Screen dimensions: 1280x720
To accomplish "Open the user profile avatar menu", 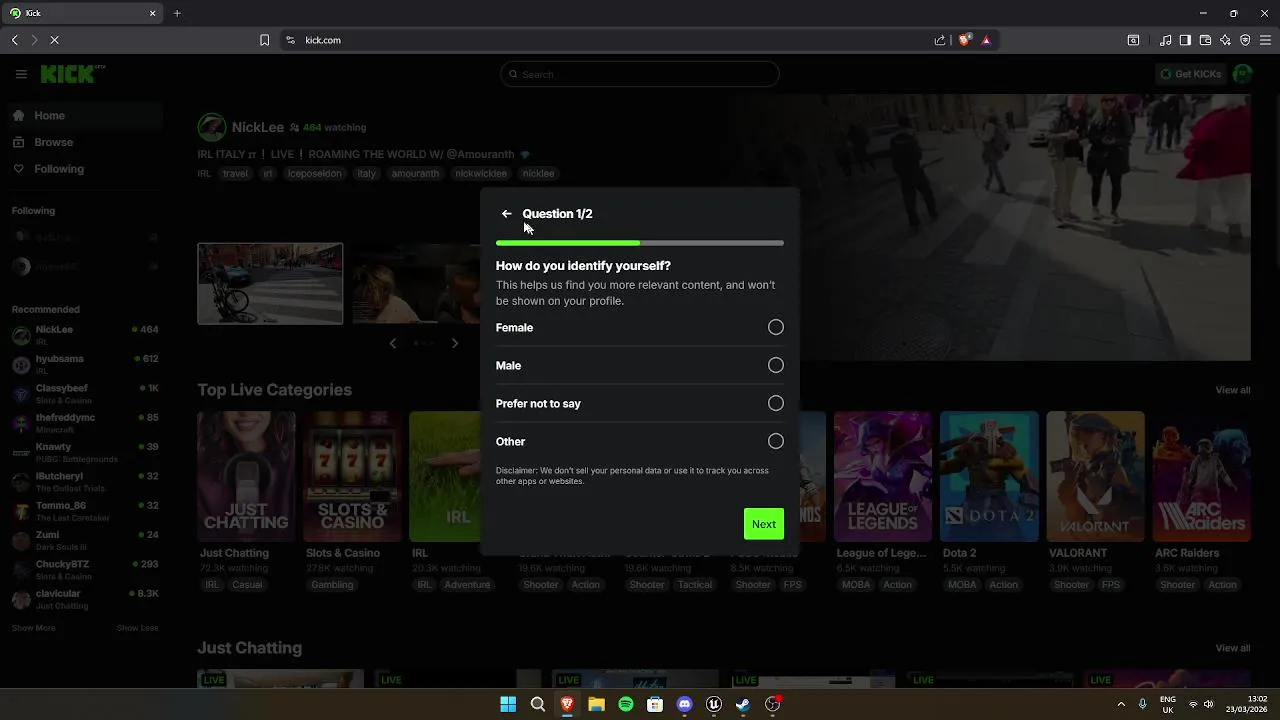I will (x=1243, y=74).
